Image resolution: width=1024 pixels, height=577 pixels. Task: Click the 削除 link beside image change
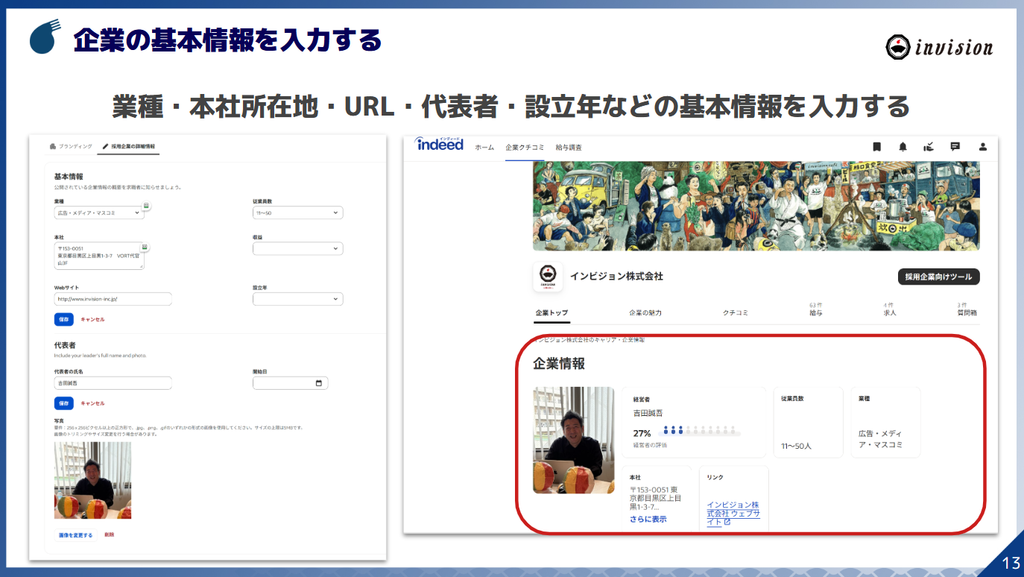point(109,535)
